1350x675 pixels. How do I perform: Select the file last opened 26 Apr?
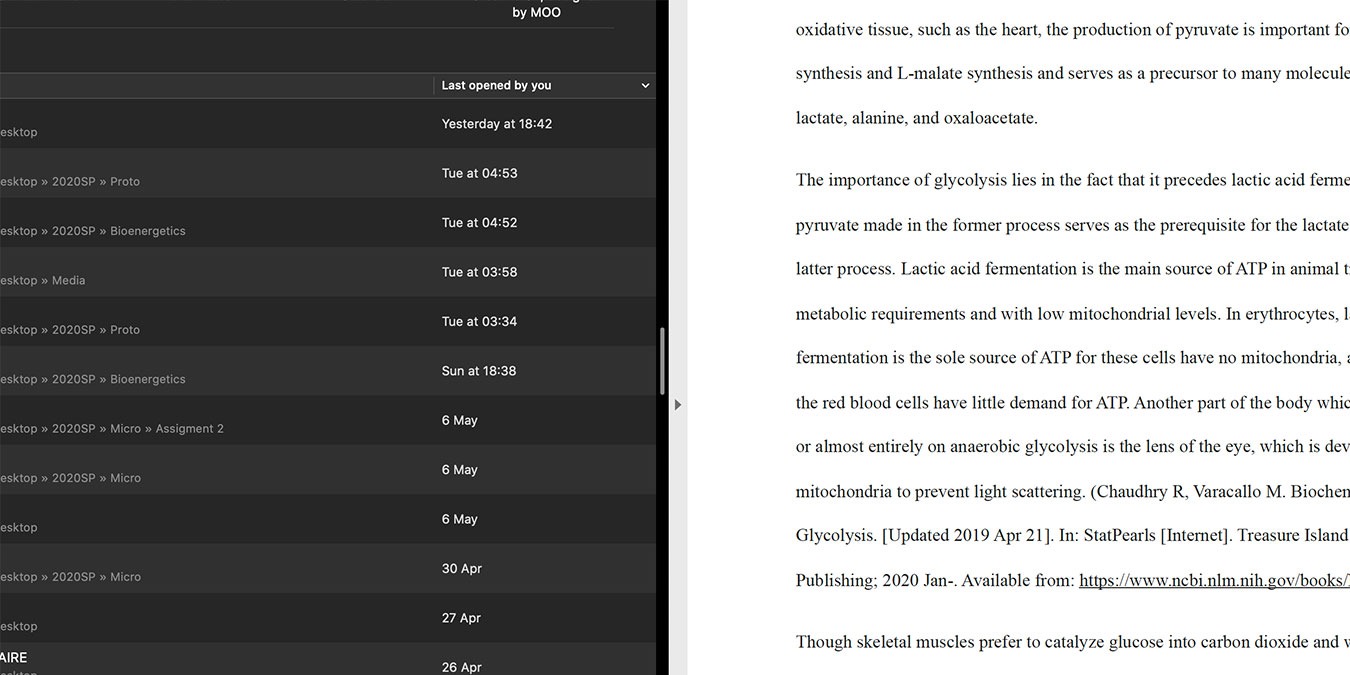point(300,662)
